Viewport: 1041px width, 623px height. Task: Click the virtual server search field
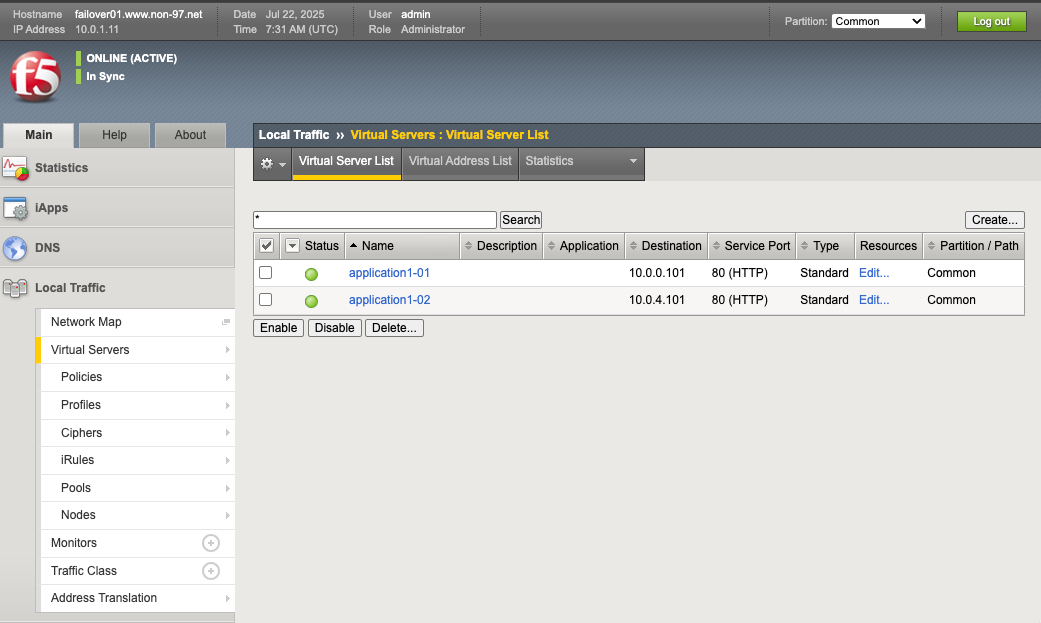click(374, 220)
